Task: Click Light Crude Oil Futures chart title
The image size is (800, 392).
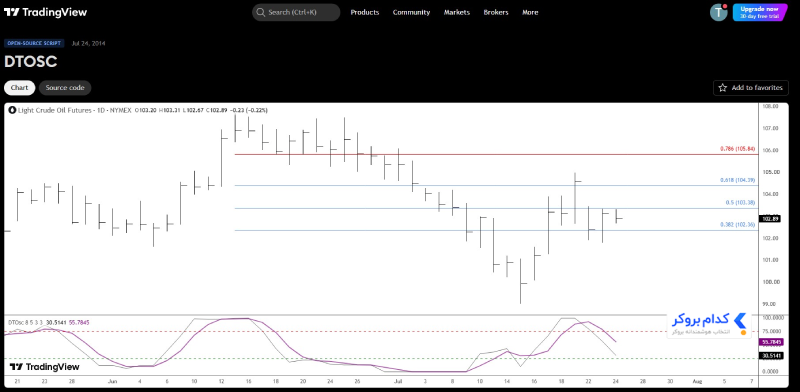Action: [x=74, y=110]
